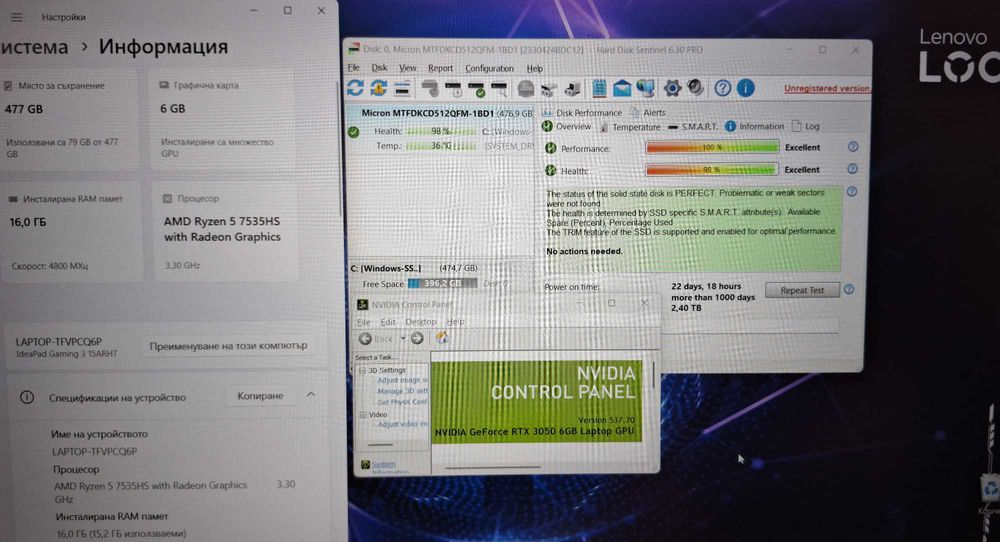Click the blue envelope email icon
The image size is (1000, 542).
622,89
